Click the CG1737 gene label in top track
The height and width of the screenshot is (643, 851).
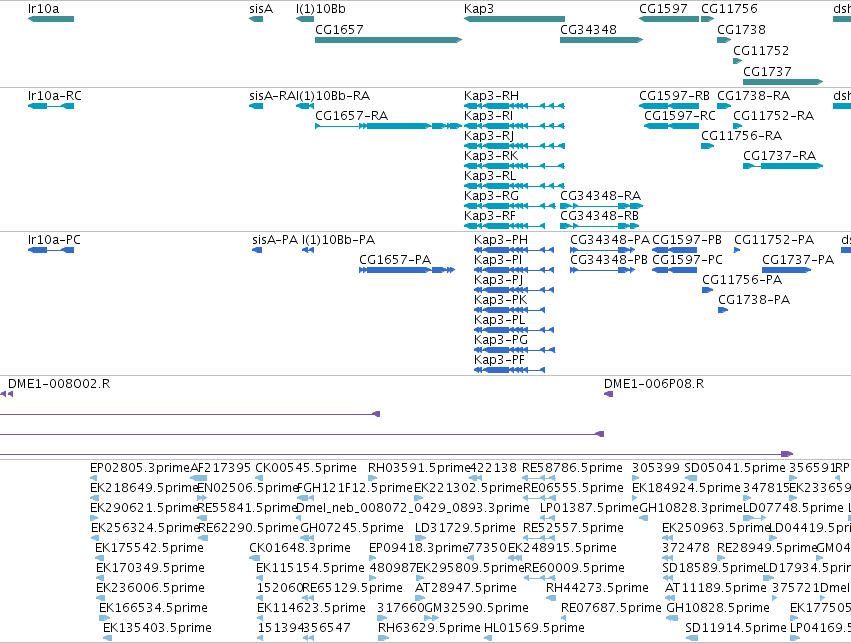point(767,71)
